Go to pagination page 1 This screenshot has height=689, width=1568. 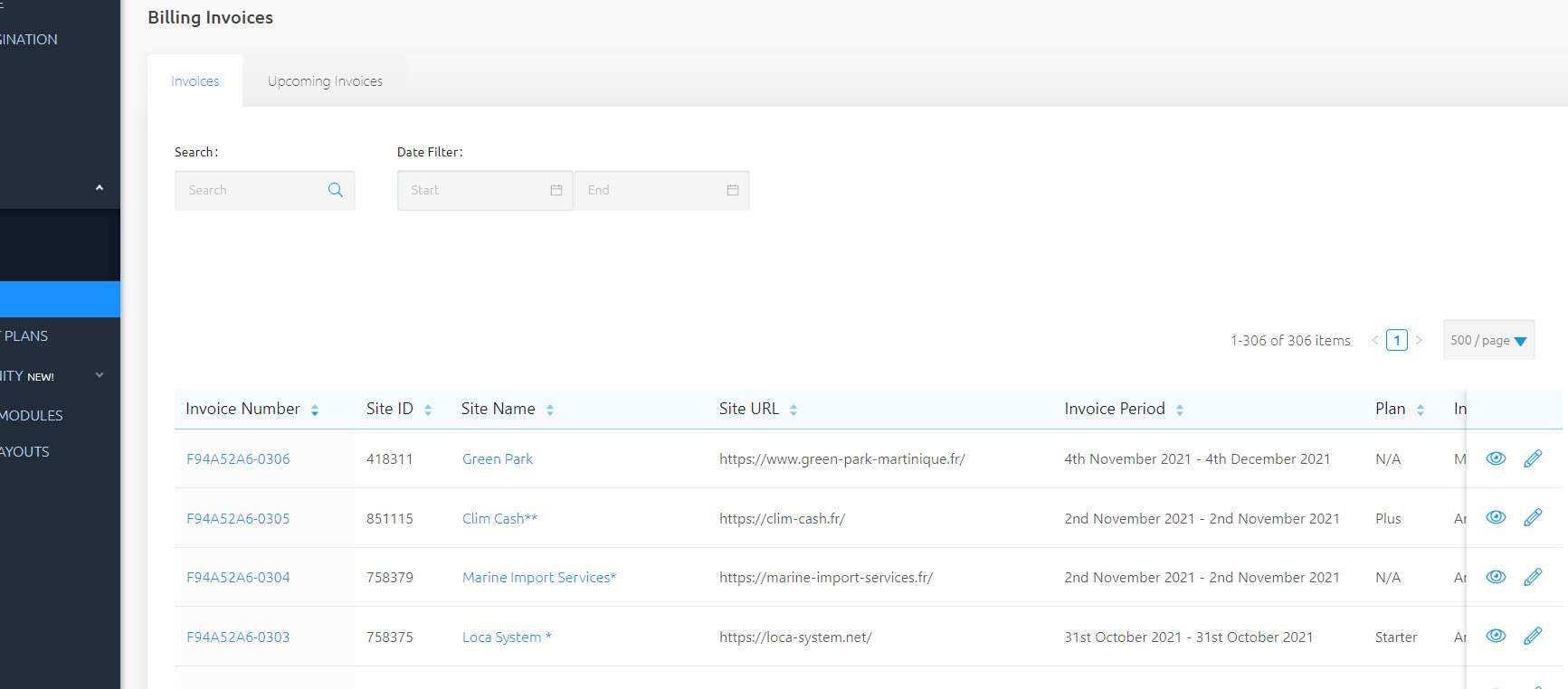coord(1396,340)
